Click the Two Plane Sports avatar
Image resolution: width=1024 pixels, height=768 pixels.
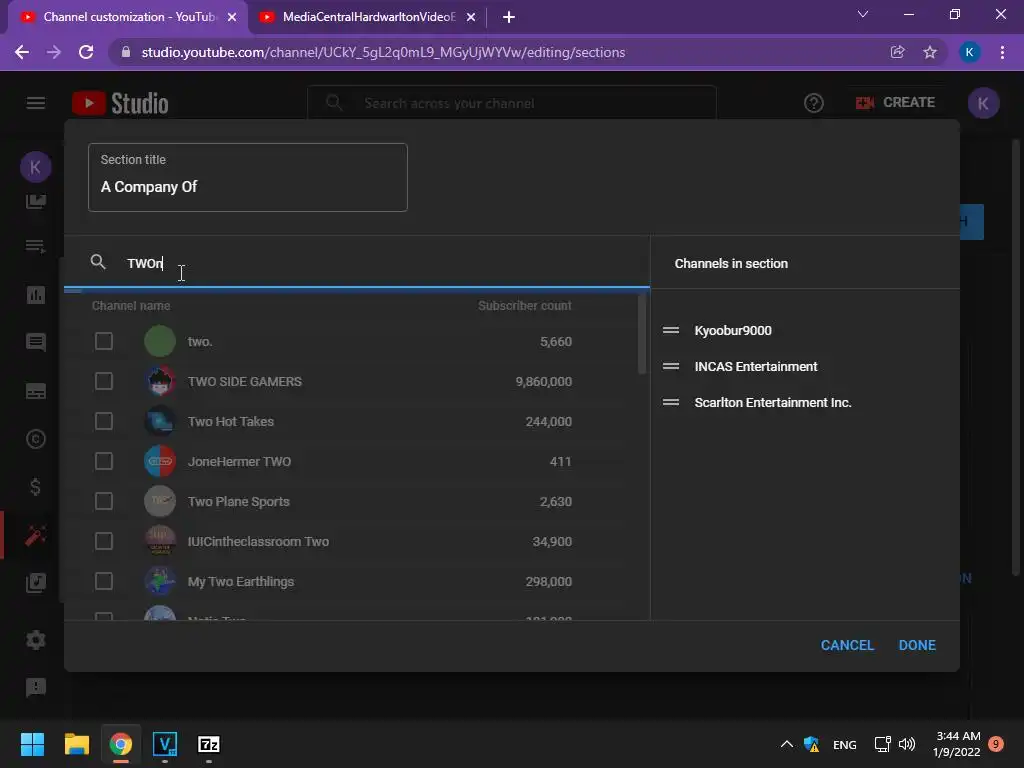coord(160,502)
